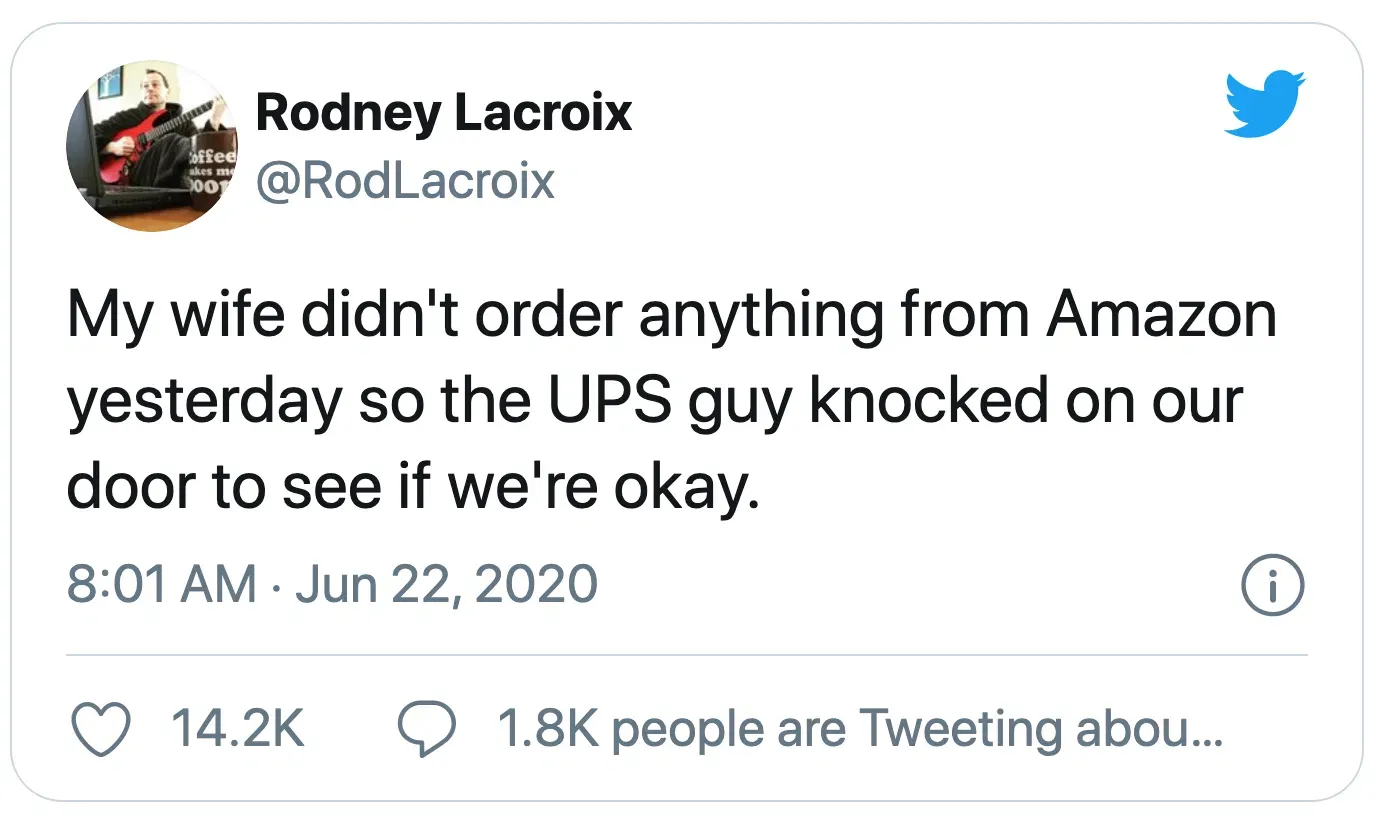The height and width of the screenshot is (822, 1380).
Task: Click the 8:01 AM timestamp
Action: pyautogui.click(x=161, y=584)
